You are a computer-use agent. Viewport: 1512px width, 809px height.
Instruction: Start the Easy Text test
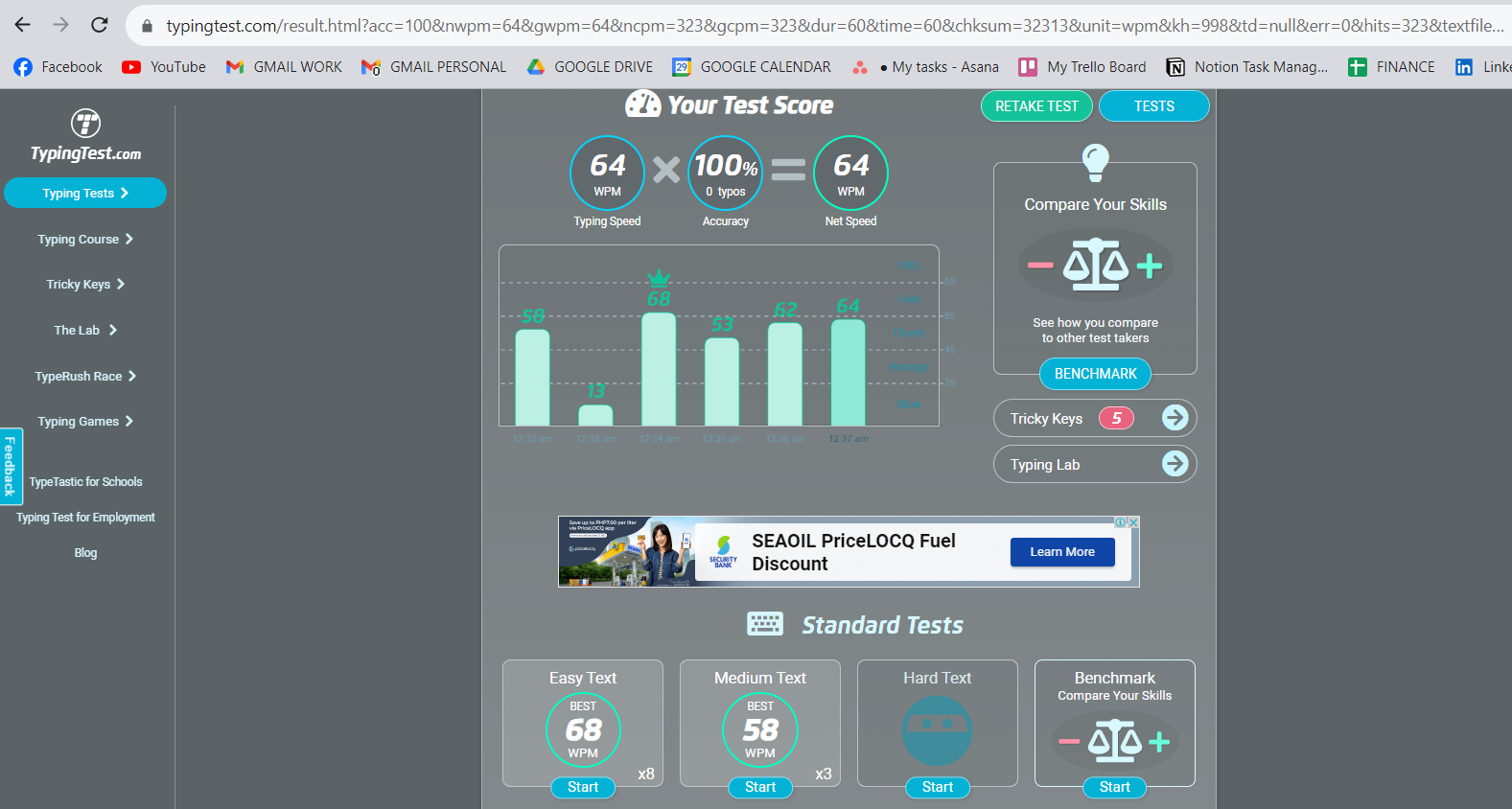click(583, 787)
